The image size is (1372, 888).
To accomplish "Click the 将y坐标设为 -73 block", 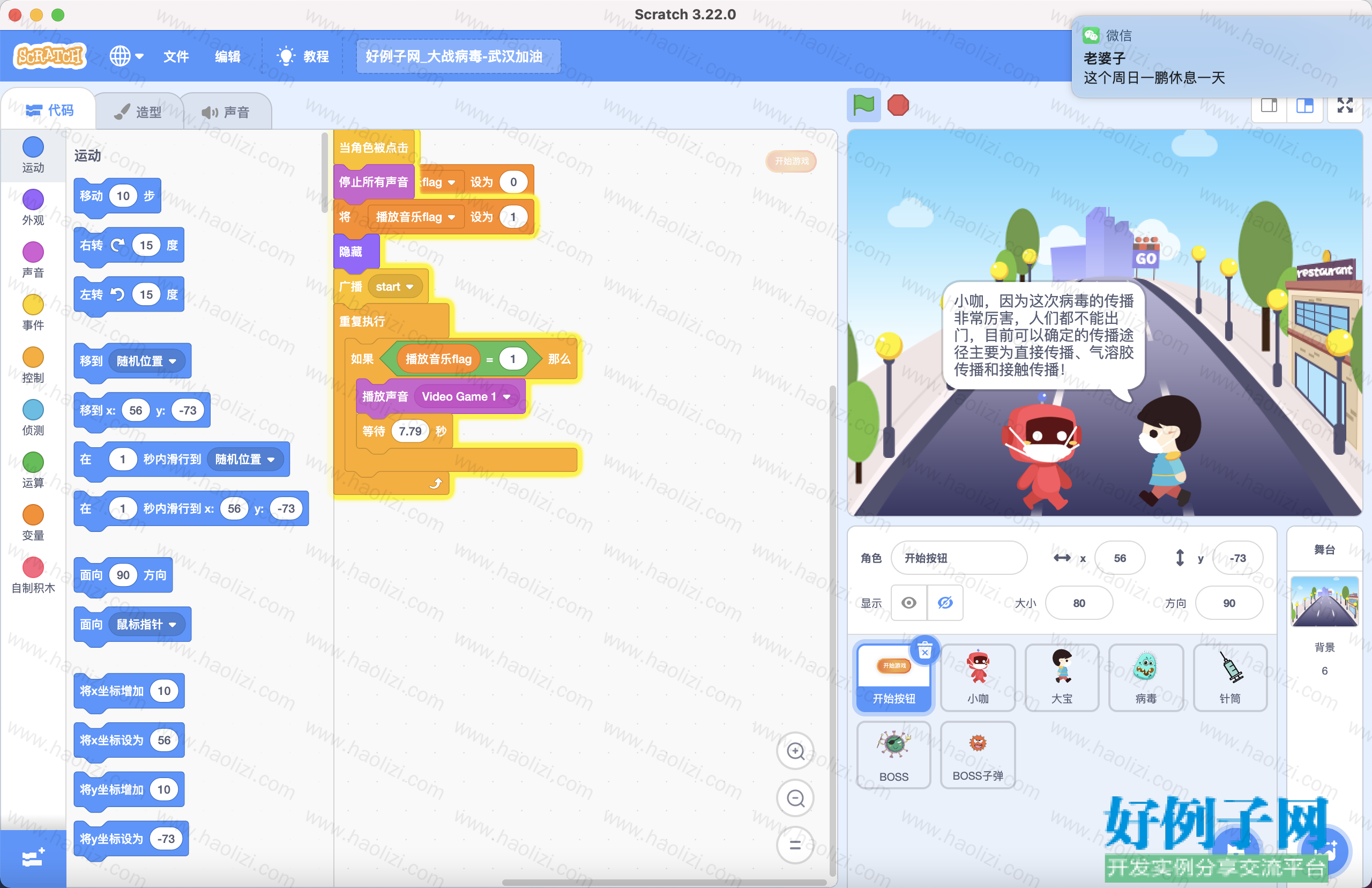I will click(131, 839).
